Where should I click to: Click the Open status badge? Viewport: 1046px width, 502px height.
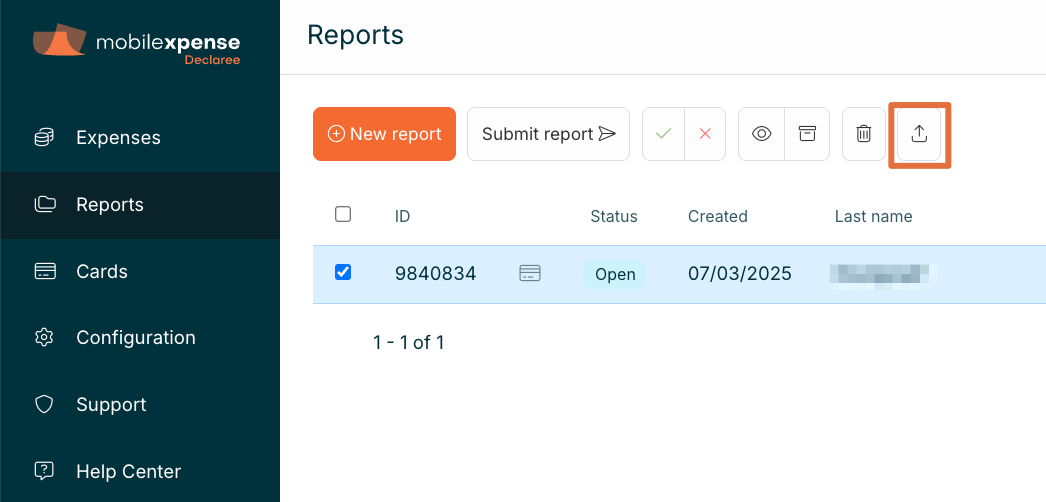coord(614,274)
